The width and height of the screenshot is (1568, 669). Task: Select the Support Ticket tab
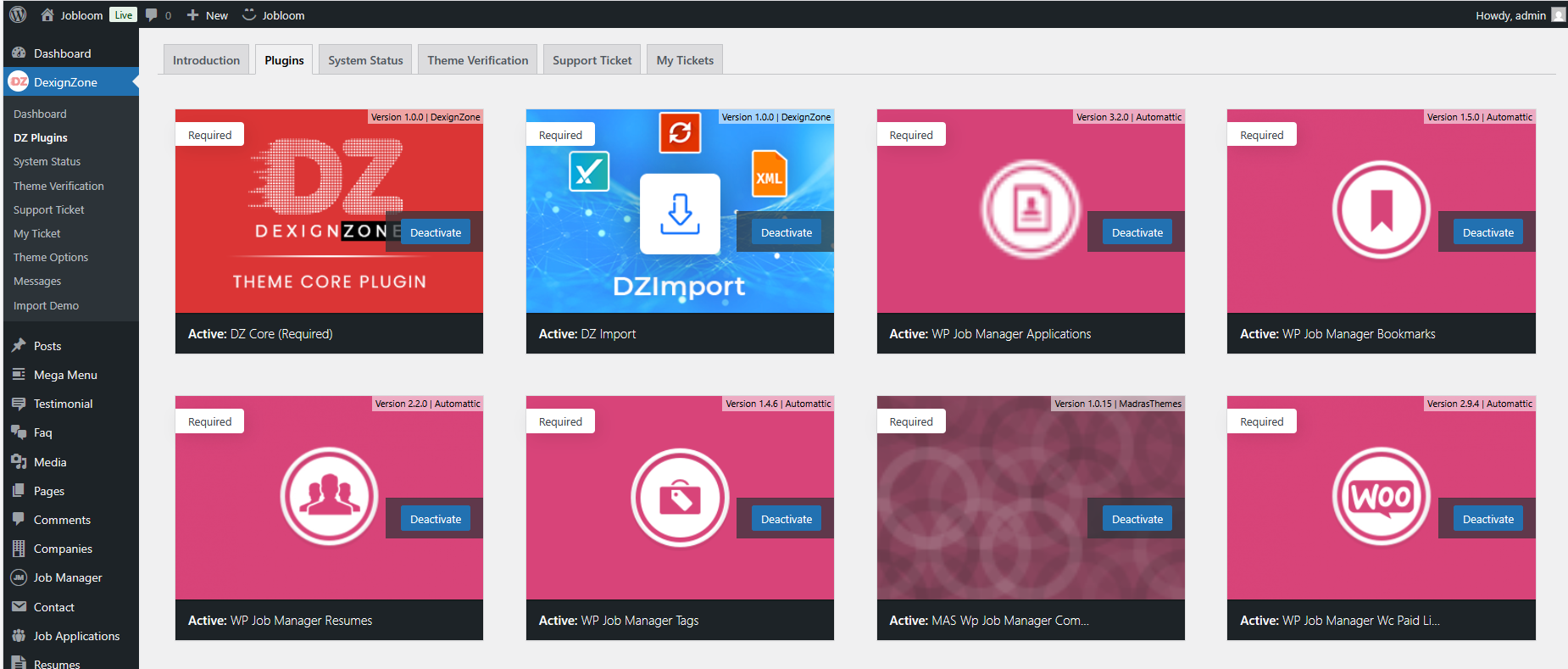click(x=592, y=60)
